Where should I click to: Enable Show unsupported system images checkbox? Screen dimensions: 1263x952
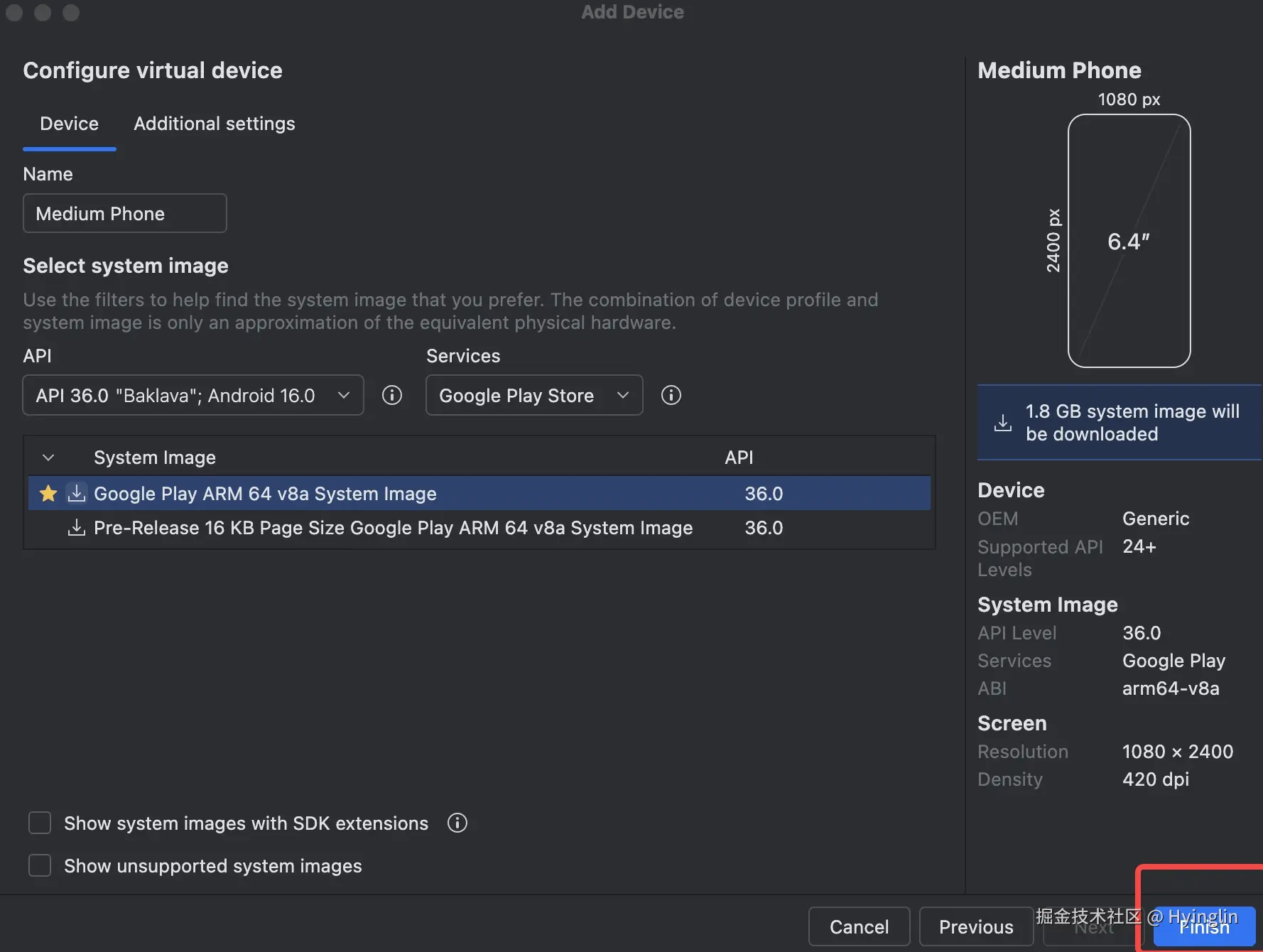(40, 865)
